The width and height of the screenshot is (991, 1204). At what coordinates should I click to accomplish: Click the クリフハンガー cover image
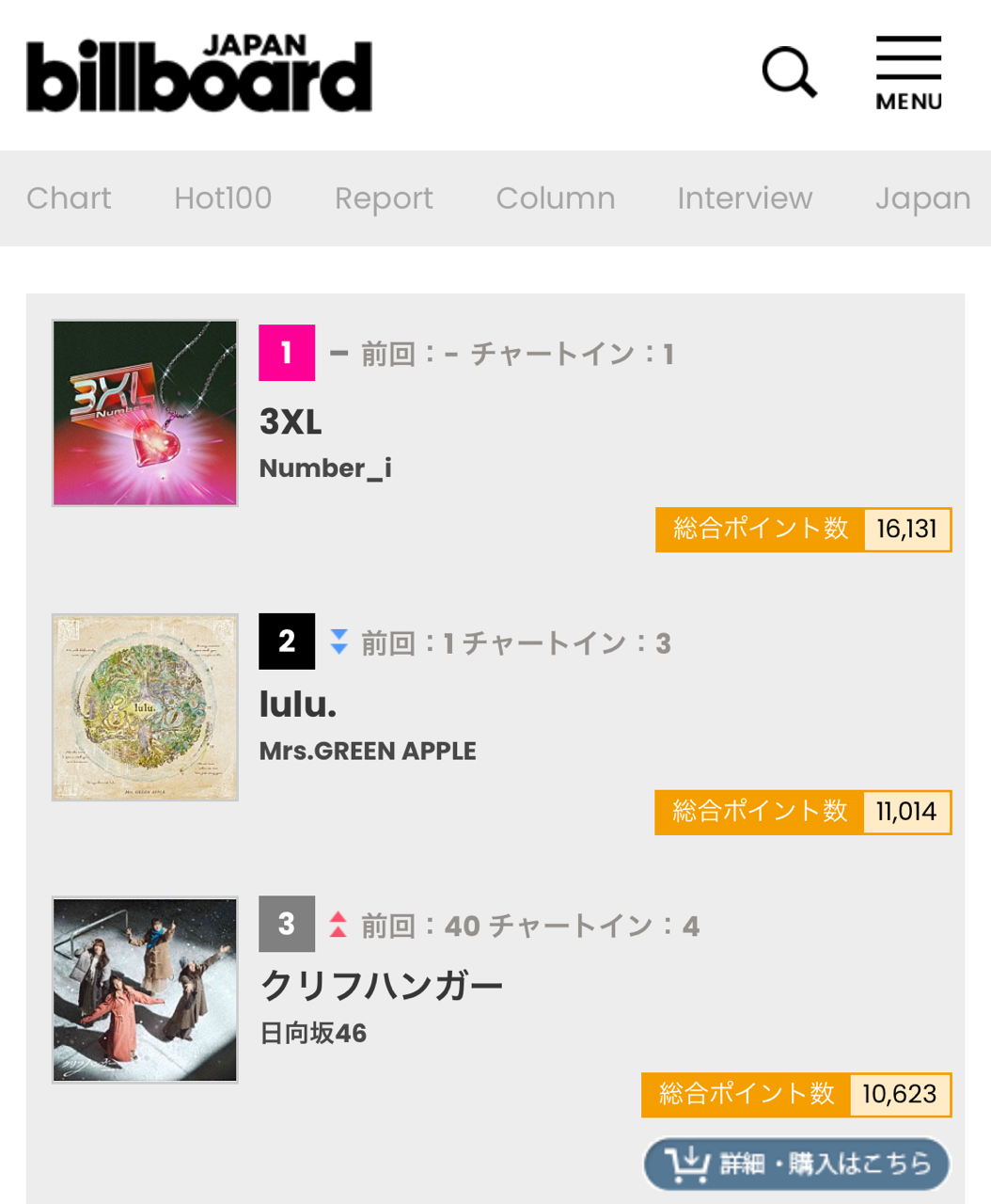click(x=145, y=990)
